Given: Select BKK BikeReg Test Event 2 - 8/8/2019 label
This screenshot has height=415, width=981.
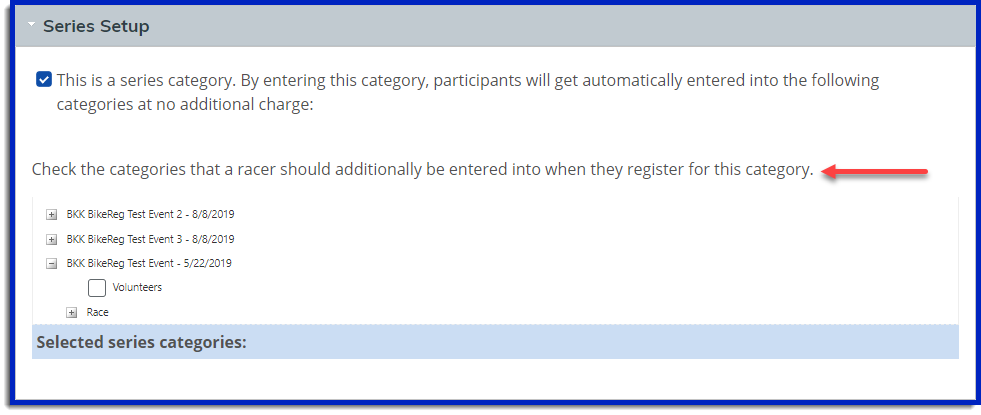Looking at the screenshot, I should click(x=150, y=214).
